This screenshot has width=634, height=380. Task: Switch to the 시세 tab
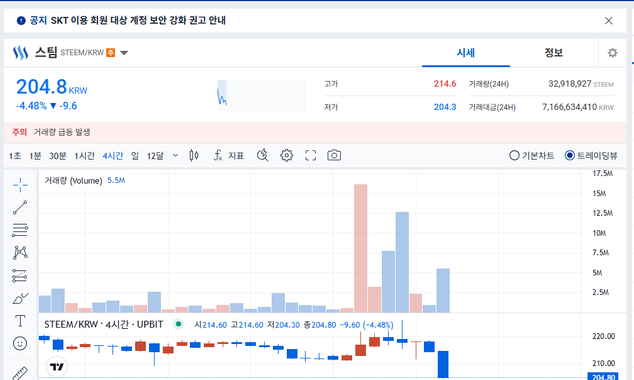tap(466, 53)
